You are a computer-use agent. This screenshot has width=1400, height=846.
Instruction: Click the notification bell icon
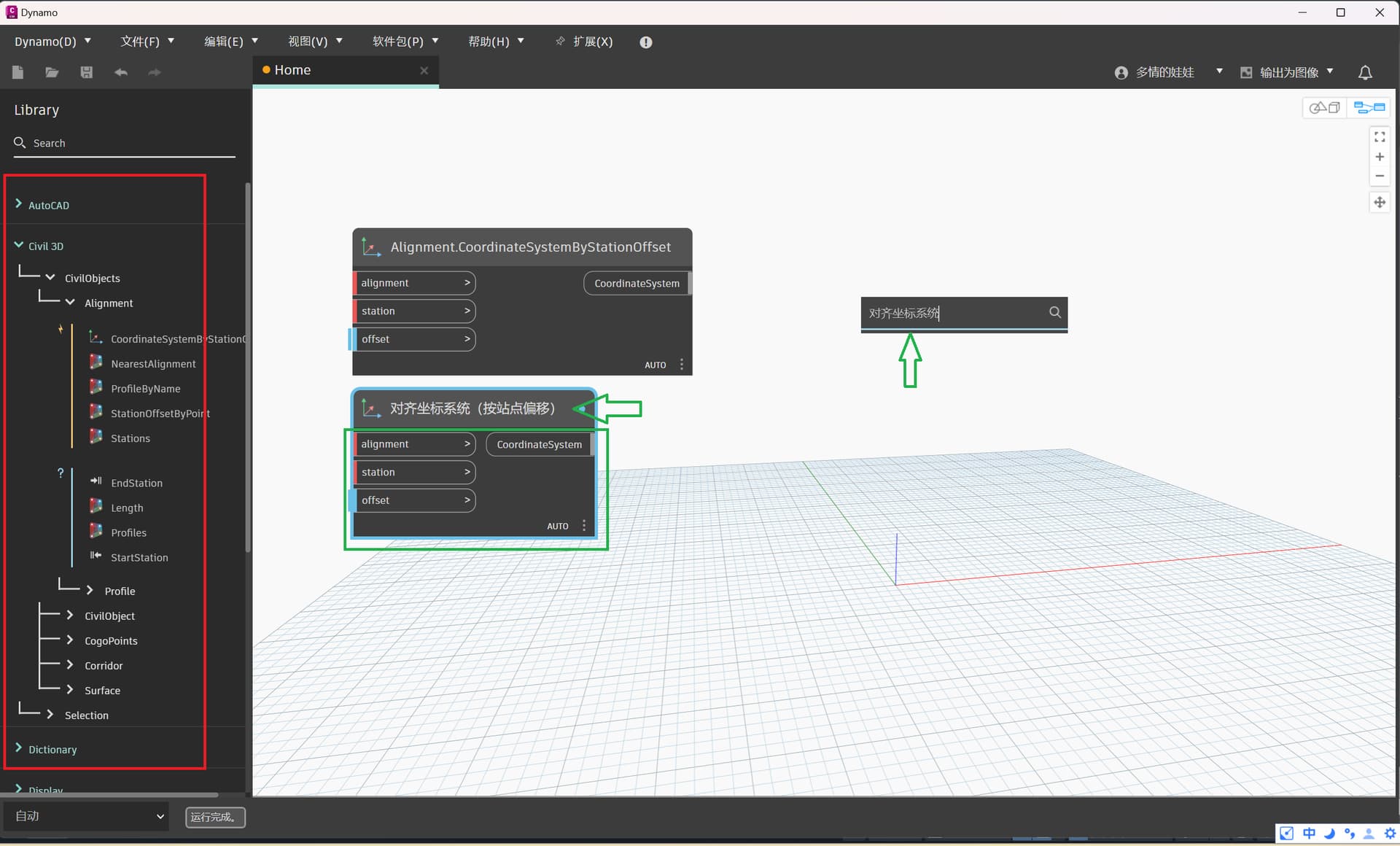coord(1365,73)
